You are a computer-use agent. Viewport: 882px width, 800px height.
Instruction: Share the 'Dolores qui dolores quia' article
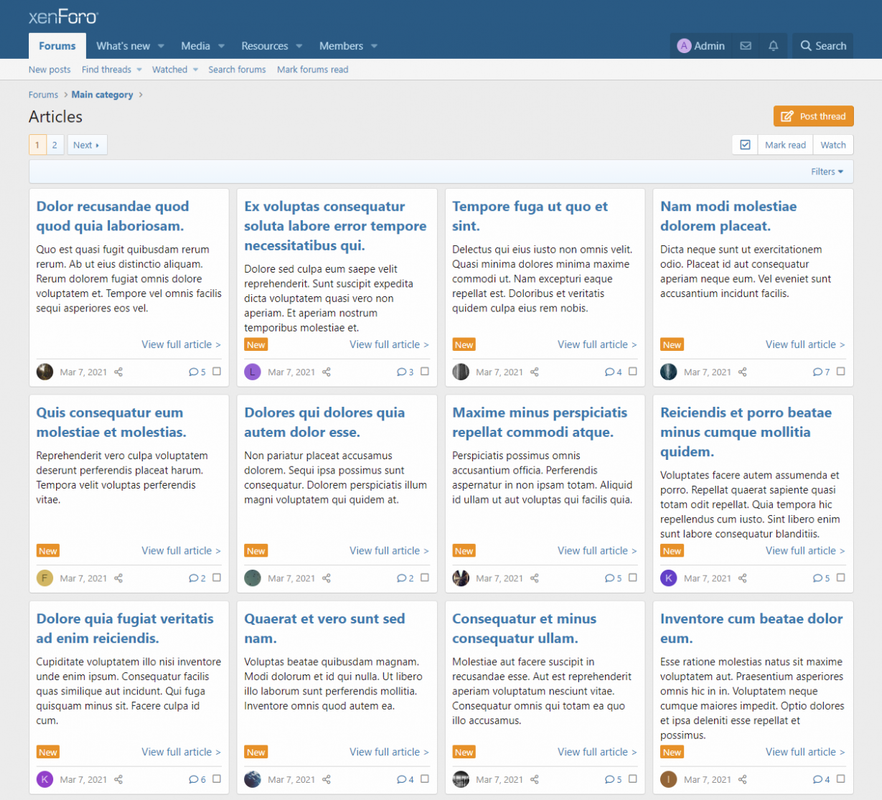[326, 578]
